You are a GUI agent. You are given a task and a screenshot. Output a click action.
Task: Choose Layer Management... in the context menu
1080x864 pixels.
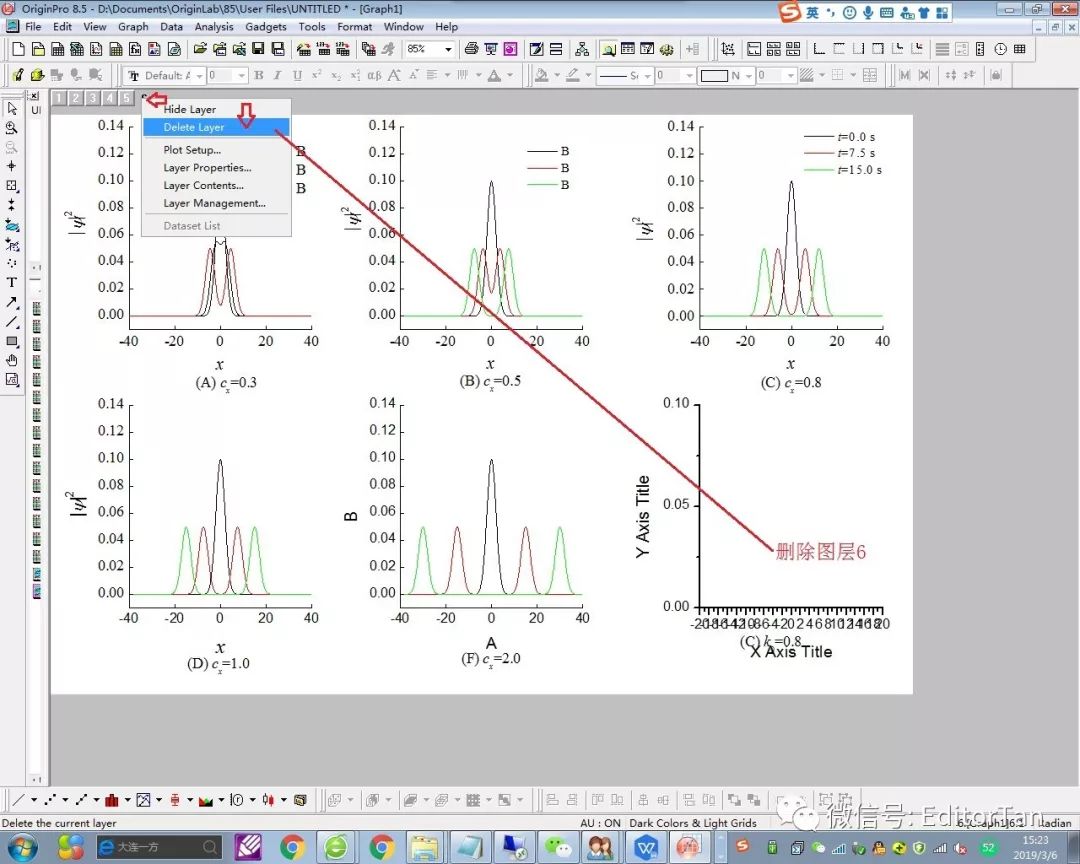pyautogui.click(x=216, y=203)
